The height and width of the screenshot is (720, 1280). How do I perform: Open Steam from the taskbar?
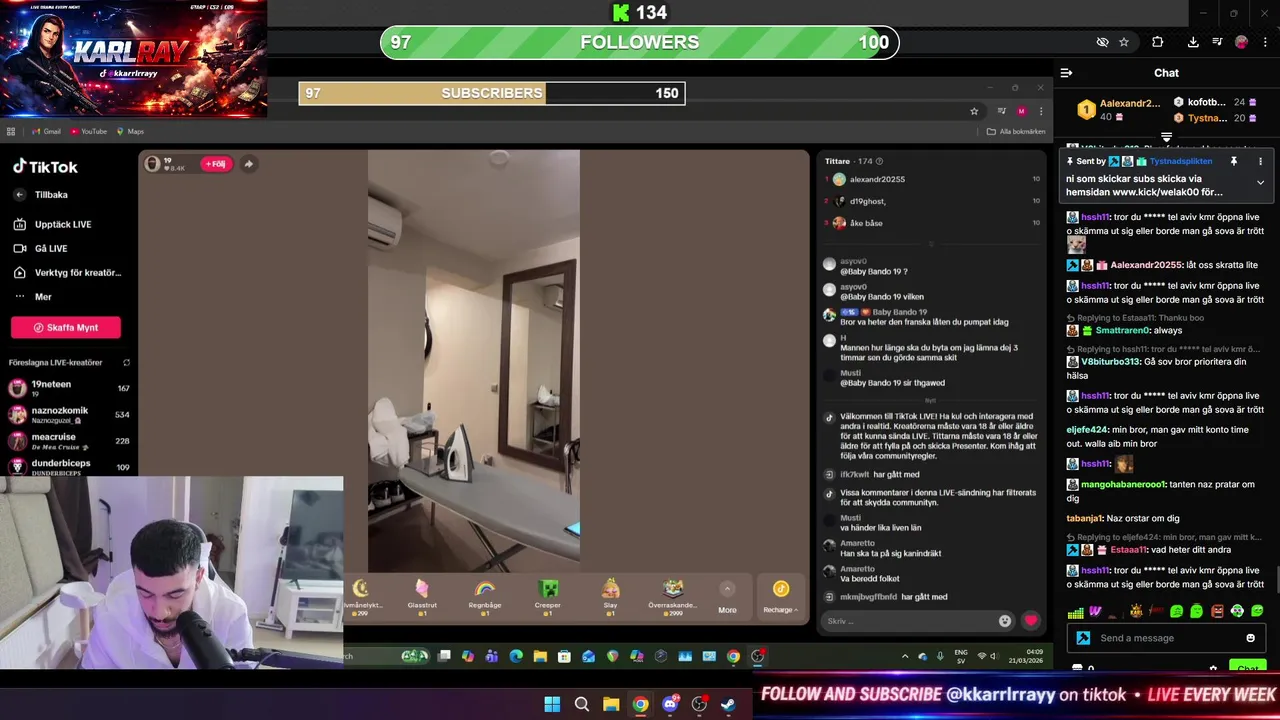[729, 704]
